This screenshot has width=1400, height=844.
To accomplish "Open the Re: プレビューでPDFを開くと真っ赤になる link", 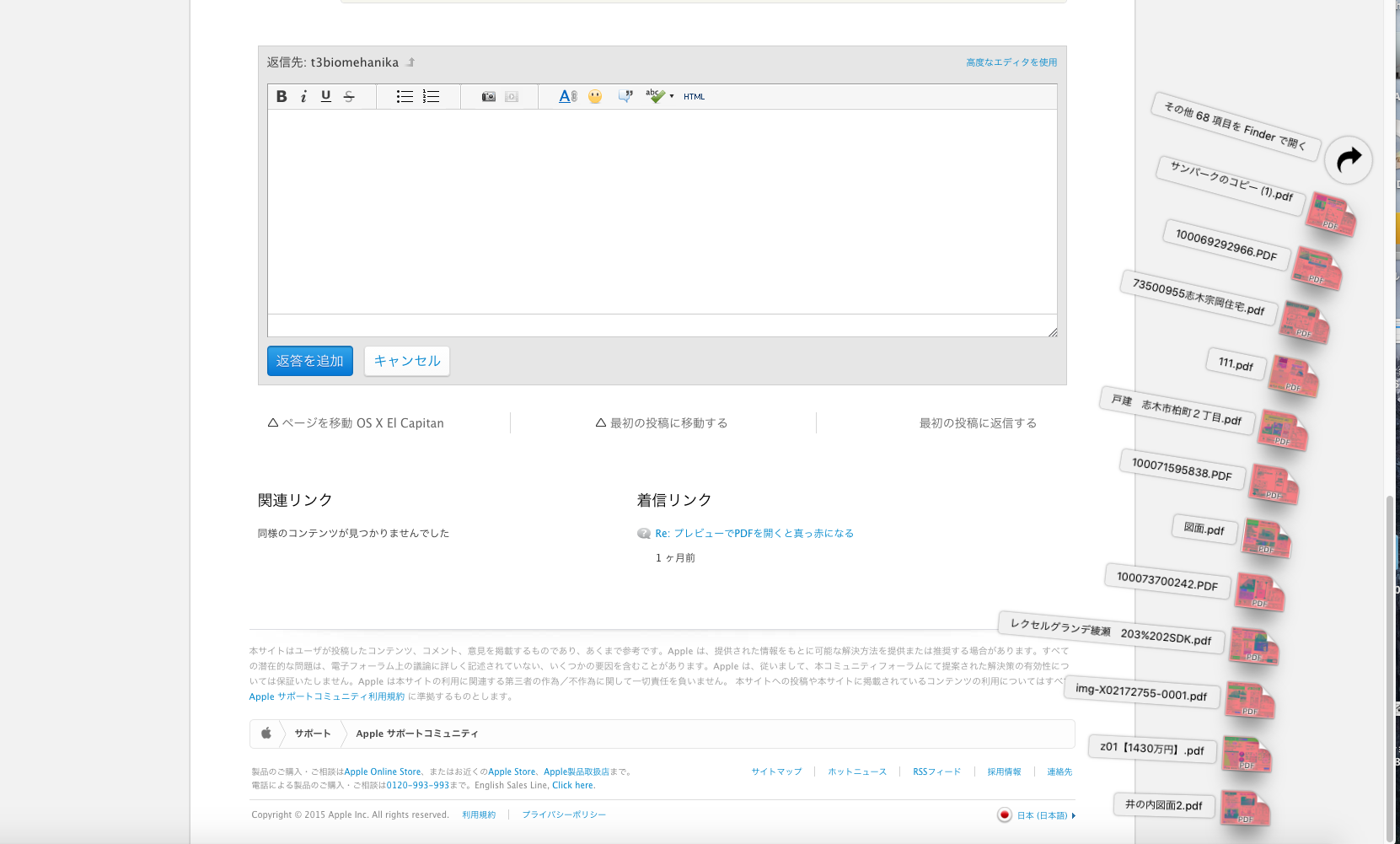I will (754, 534).
